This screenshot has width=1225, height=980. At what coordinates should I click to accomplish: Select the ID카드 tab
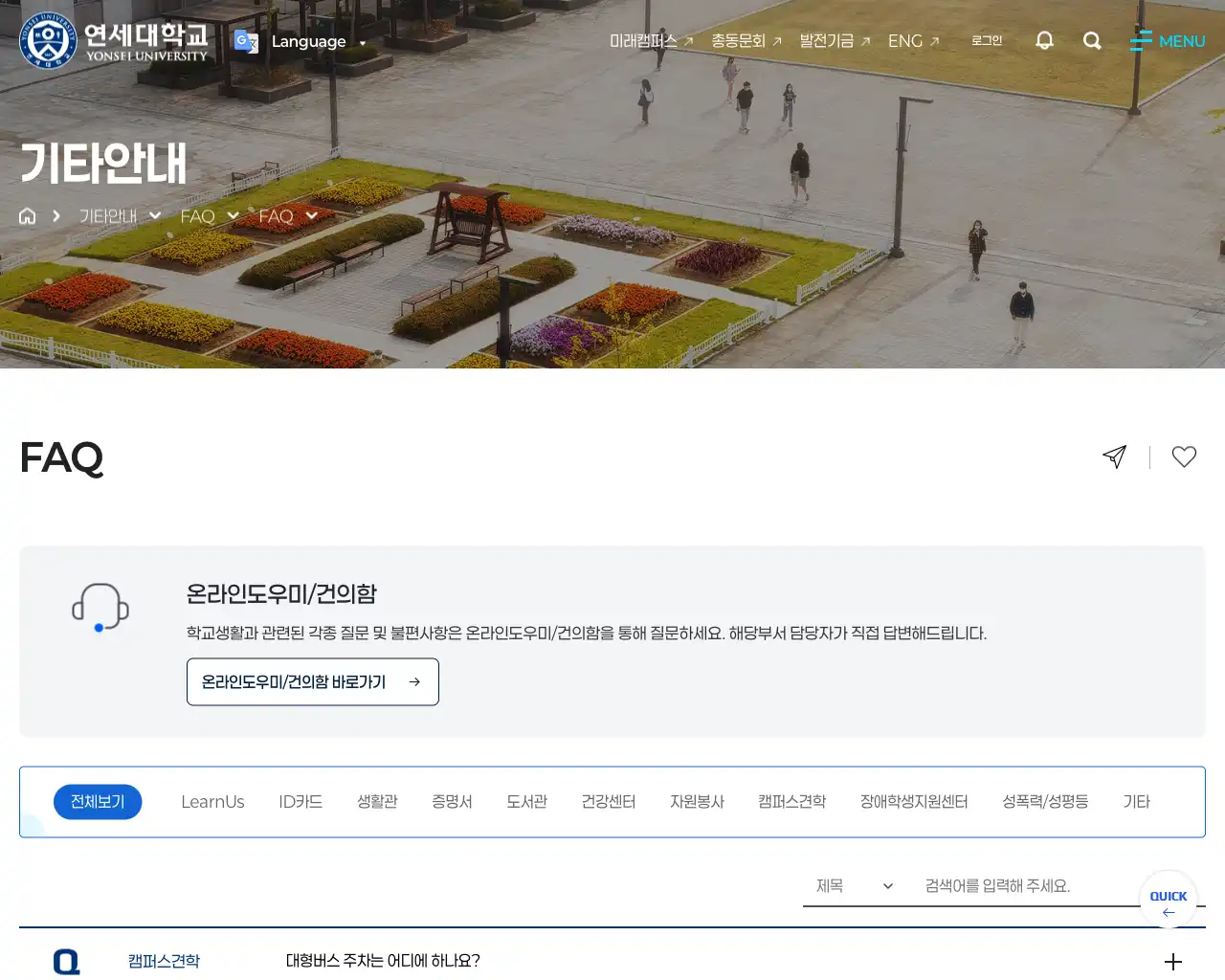coord(301,802)
